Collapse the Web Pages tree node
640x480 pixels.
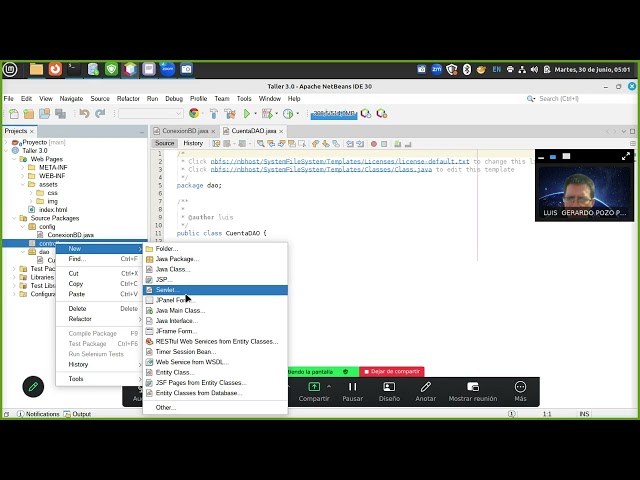14,159
